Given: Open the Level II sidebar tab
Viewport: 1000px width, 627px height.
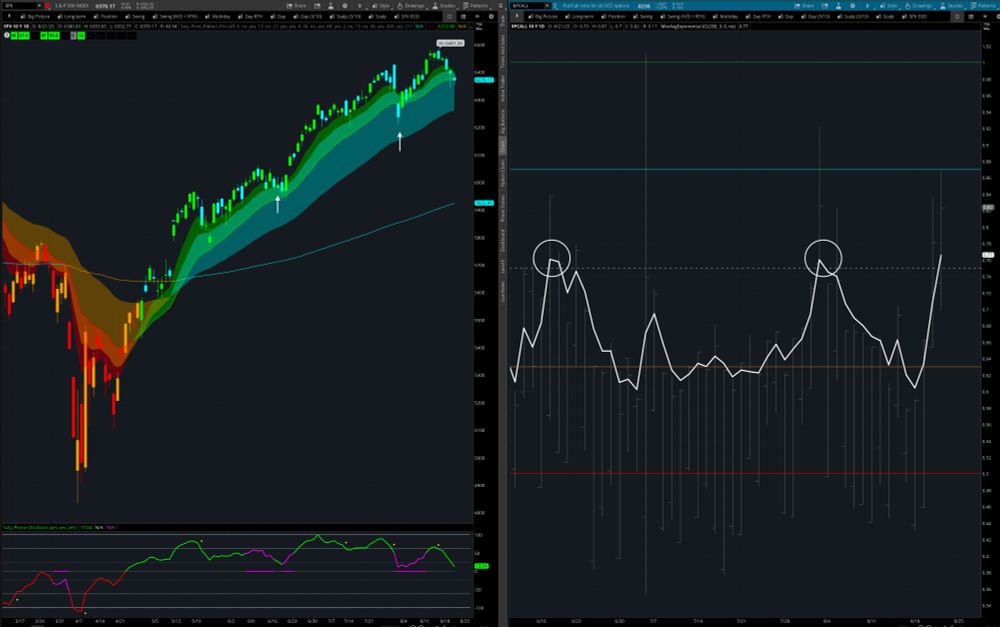Looking at the screenshot, I should (x=503, y=266).
